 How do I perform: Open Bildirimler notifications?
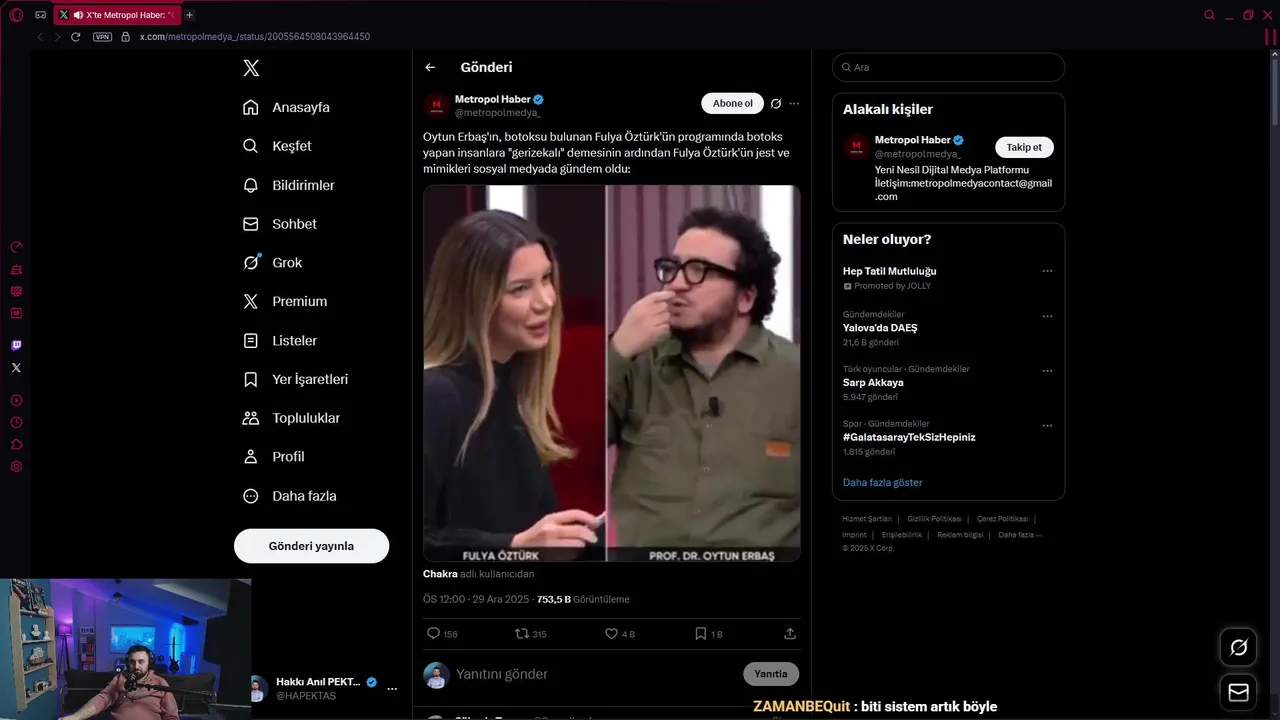289,185
